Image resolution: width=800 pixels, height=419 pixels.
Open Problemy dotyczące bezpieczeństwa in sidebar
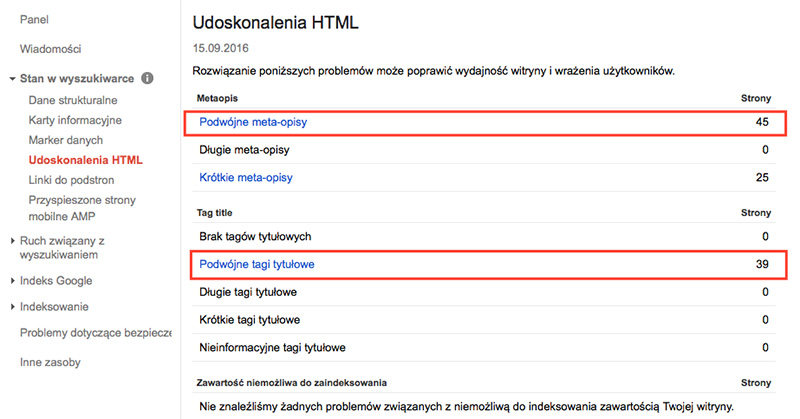[95, 332]
